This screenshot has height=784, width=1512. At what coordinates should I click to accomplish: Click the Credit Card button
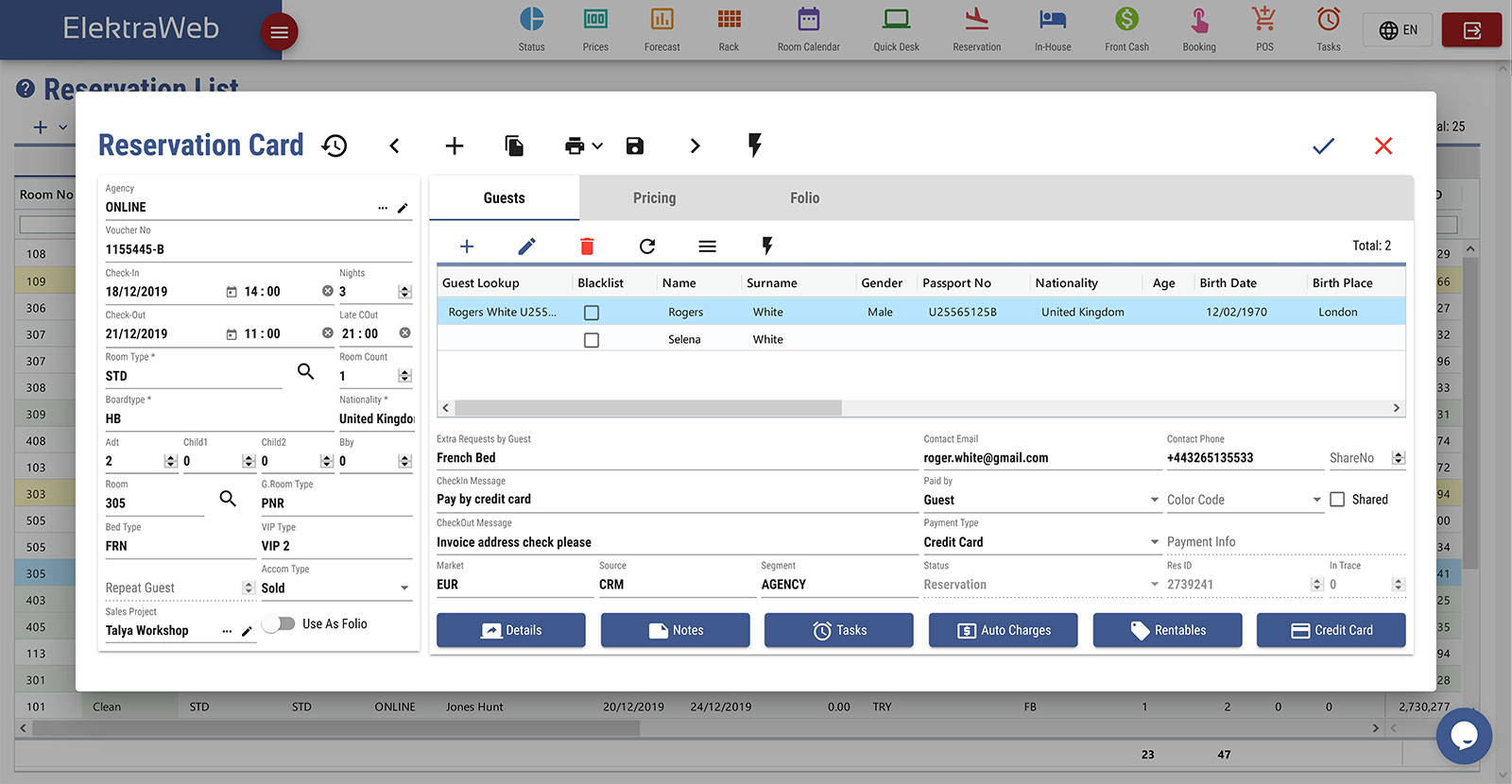pos(1332,630)
